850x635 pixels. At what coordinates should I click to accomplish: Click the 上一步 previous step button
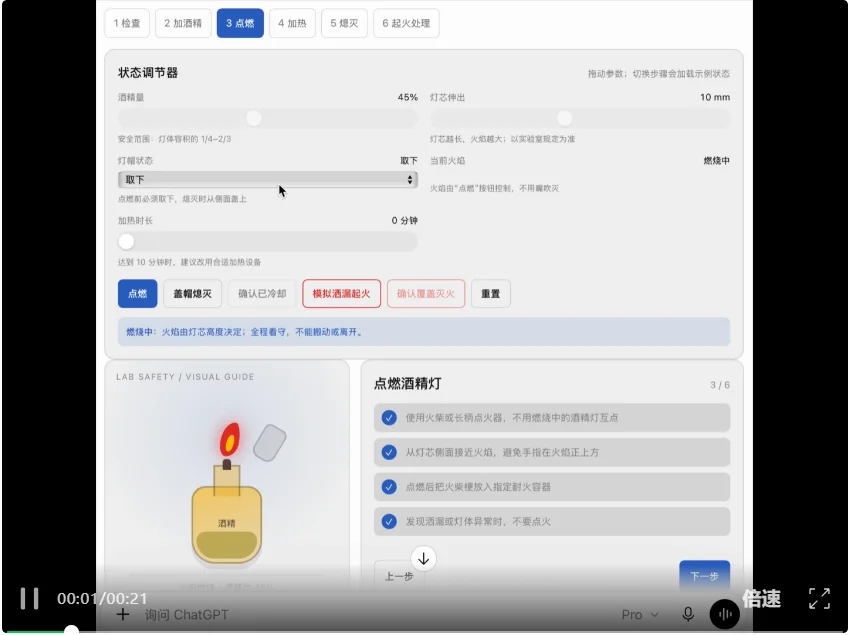399,576
